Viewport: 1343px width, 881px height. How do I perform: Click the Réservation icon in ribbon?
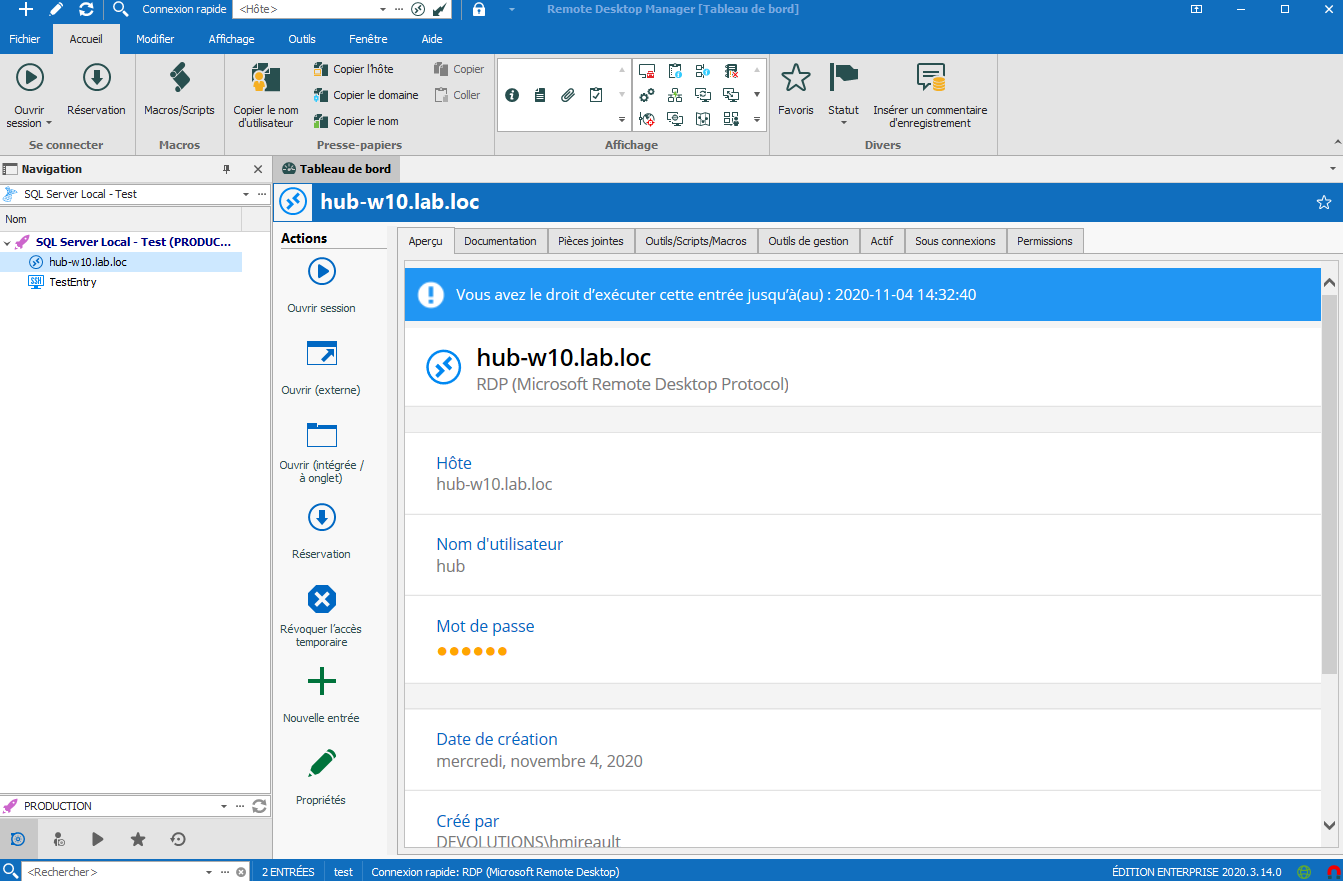pyautogui.click(x=96, y=79)
